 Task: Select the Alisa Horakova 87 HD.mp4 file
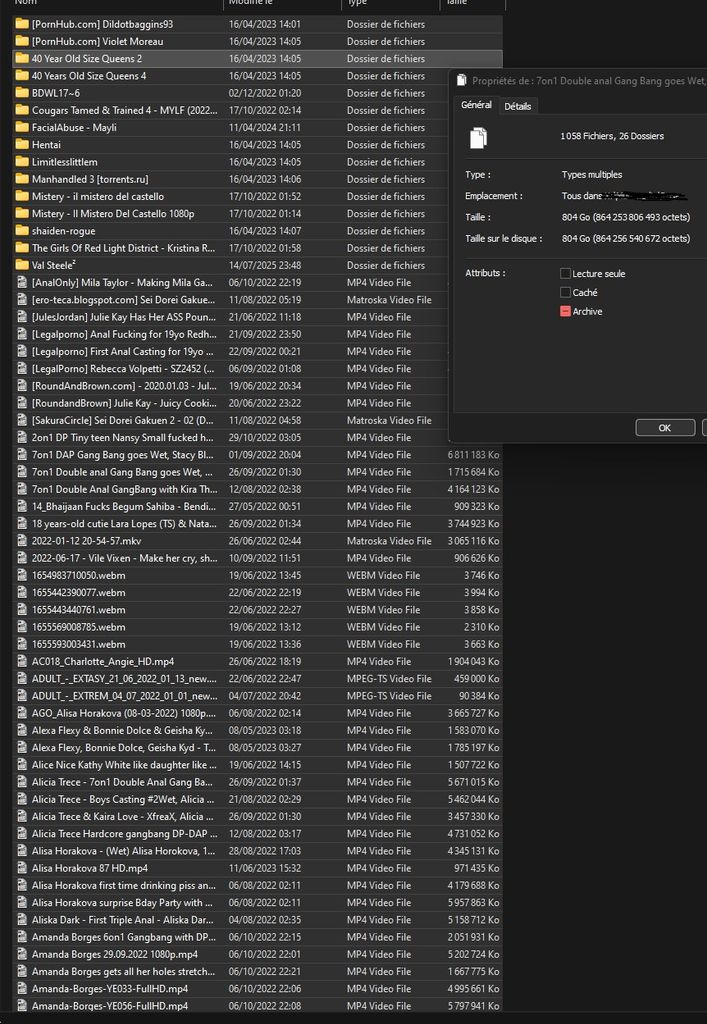point(89,868)
